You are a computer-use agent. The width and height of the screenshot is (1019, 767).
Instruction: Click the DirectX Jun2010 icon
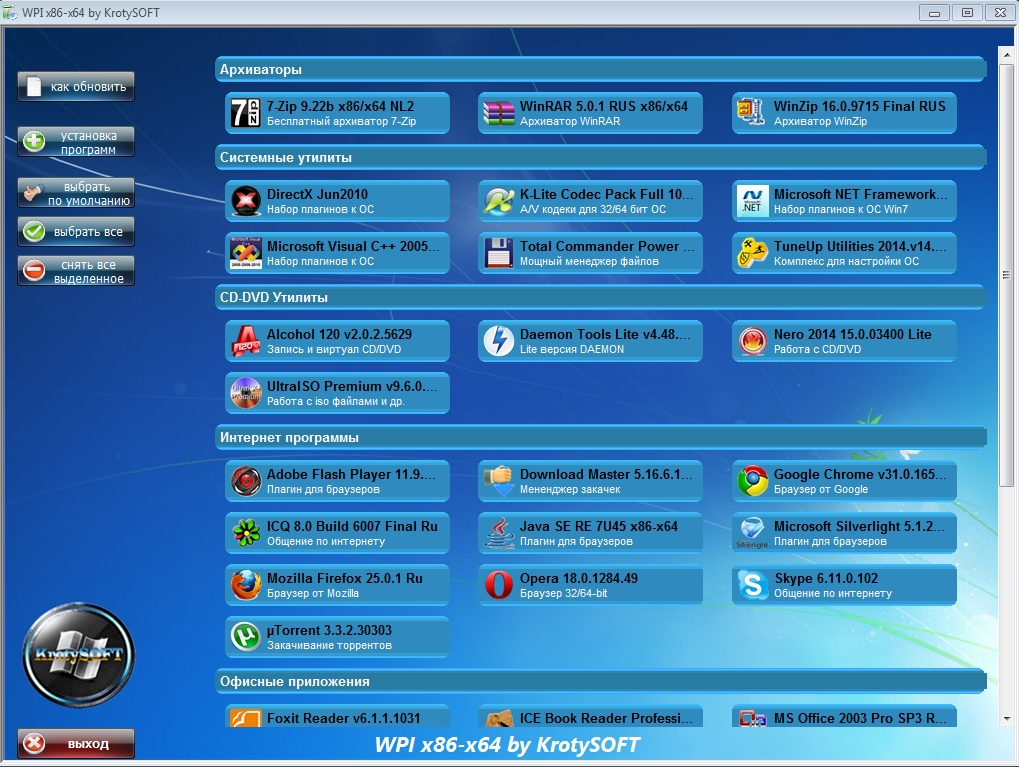tap(246, 201)
